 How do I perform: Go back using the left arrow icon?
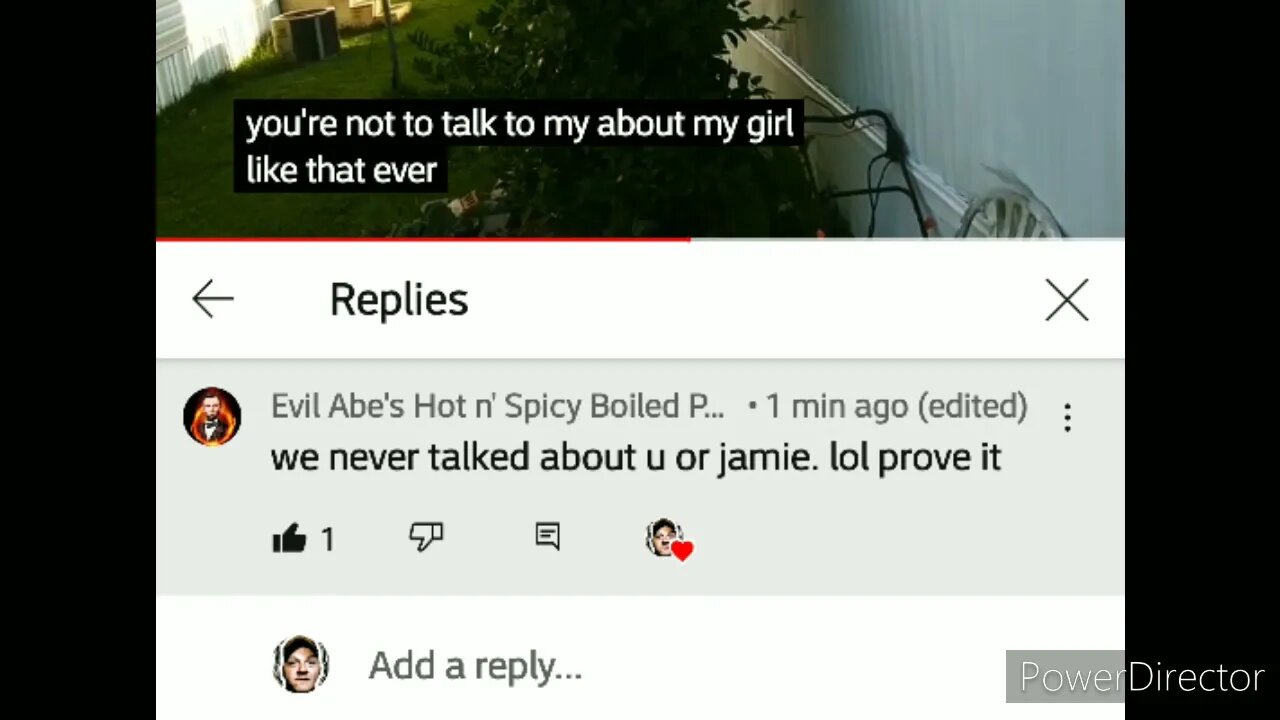point(213,299)
